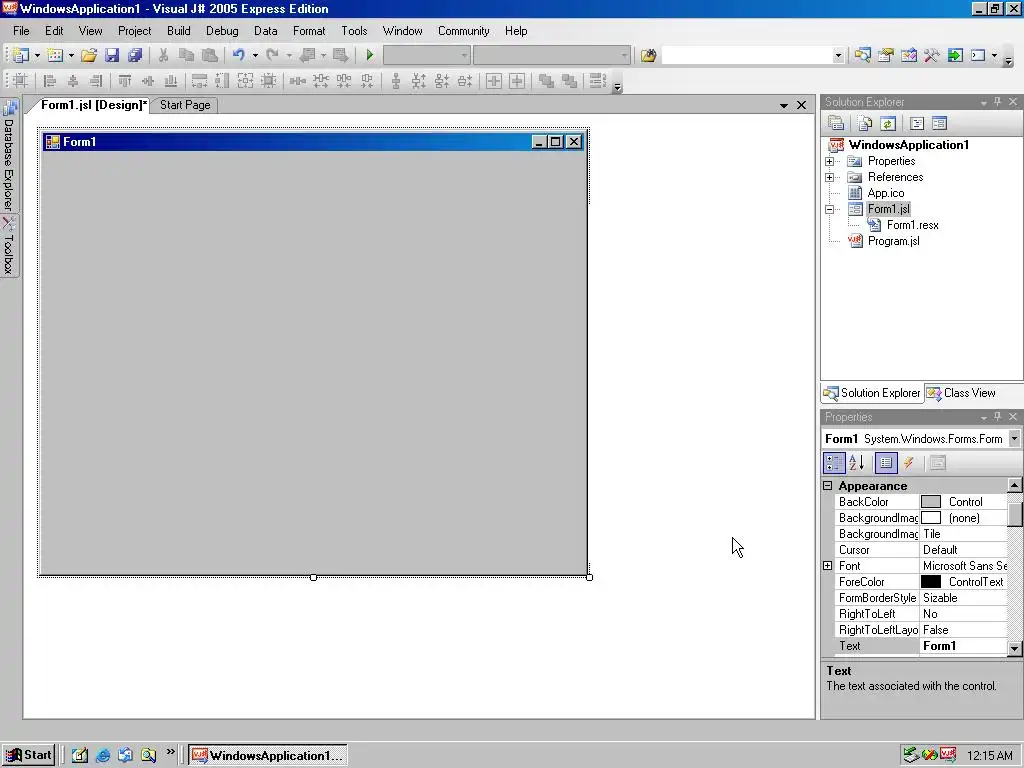
Task: Click the Align to Grid layout icon
Action: [20, 81]
